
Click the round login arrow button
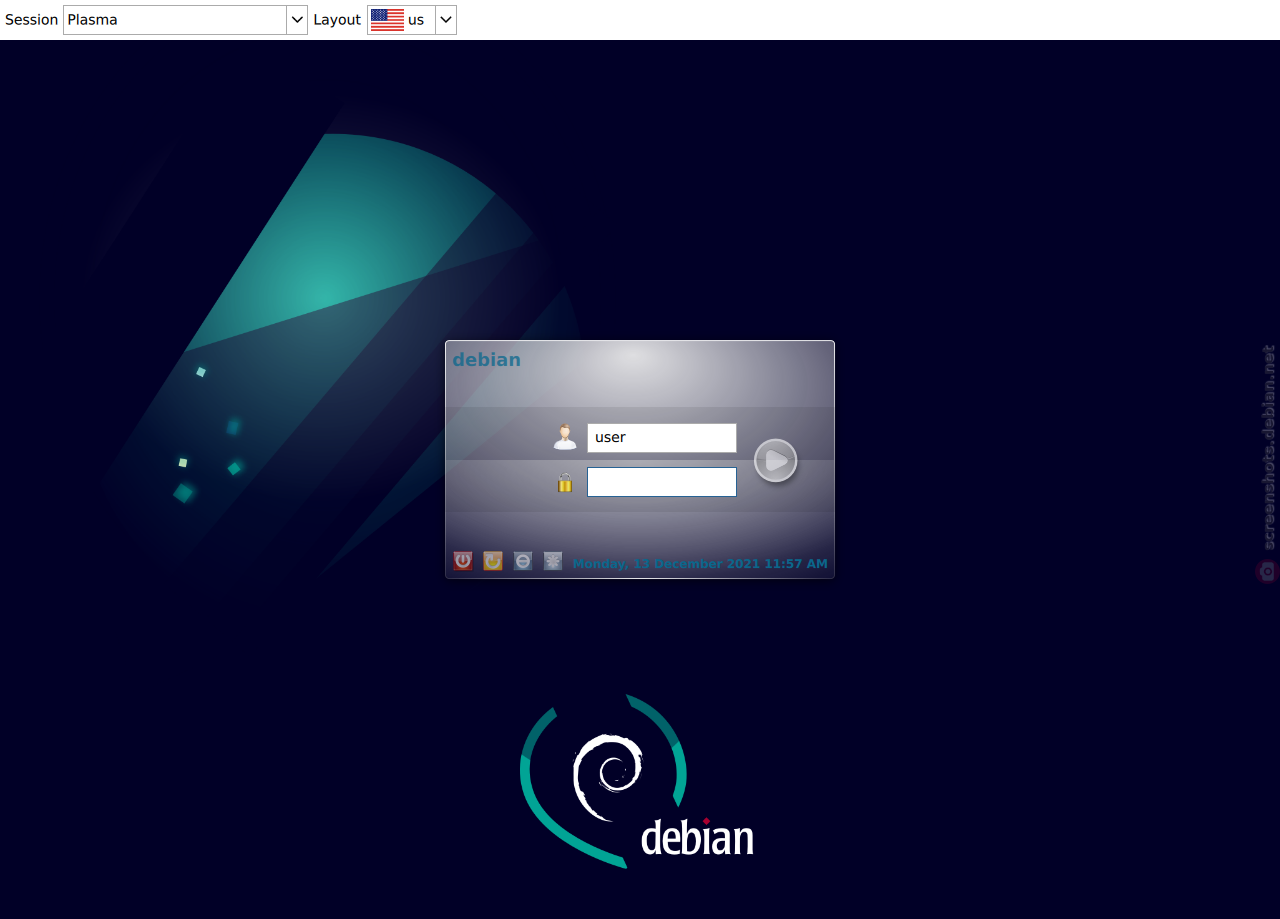click(775, 461)
